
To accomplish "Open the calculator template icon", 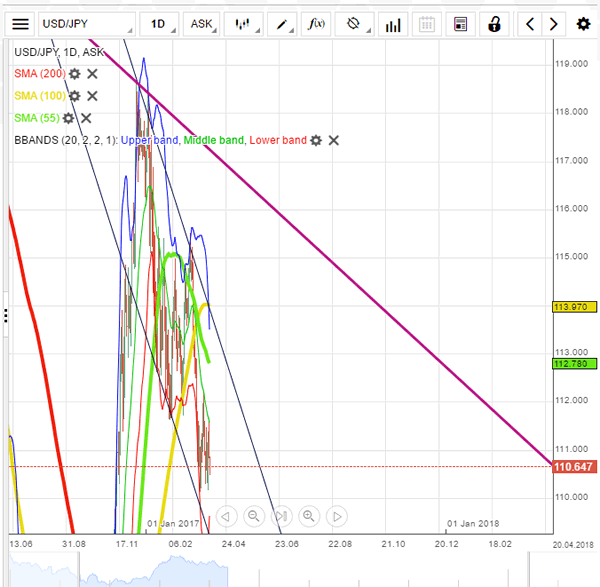I will coord(460,23).
